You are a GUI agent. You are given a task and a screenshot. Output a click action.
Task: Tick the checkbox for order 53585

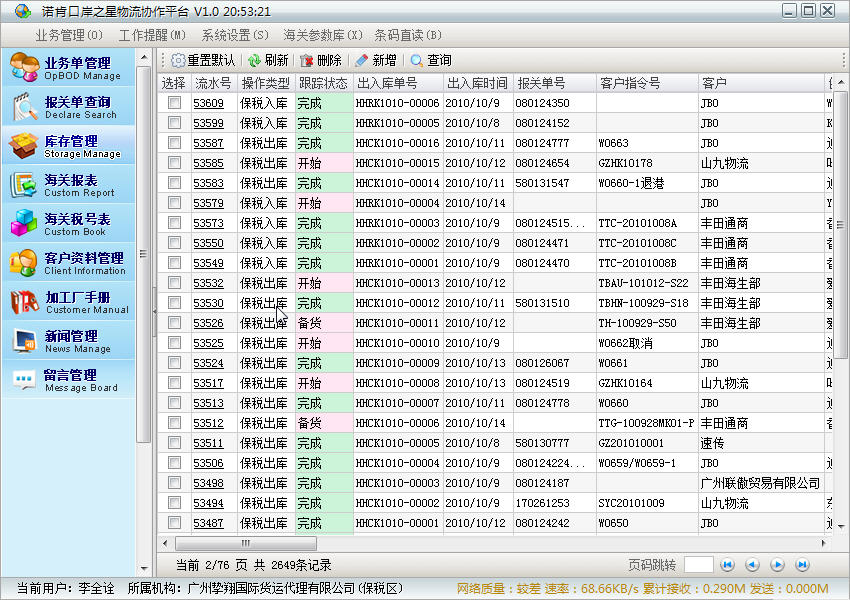coord(174,163)
